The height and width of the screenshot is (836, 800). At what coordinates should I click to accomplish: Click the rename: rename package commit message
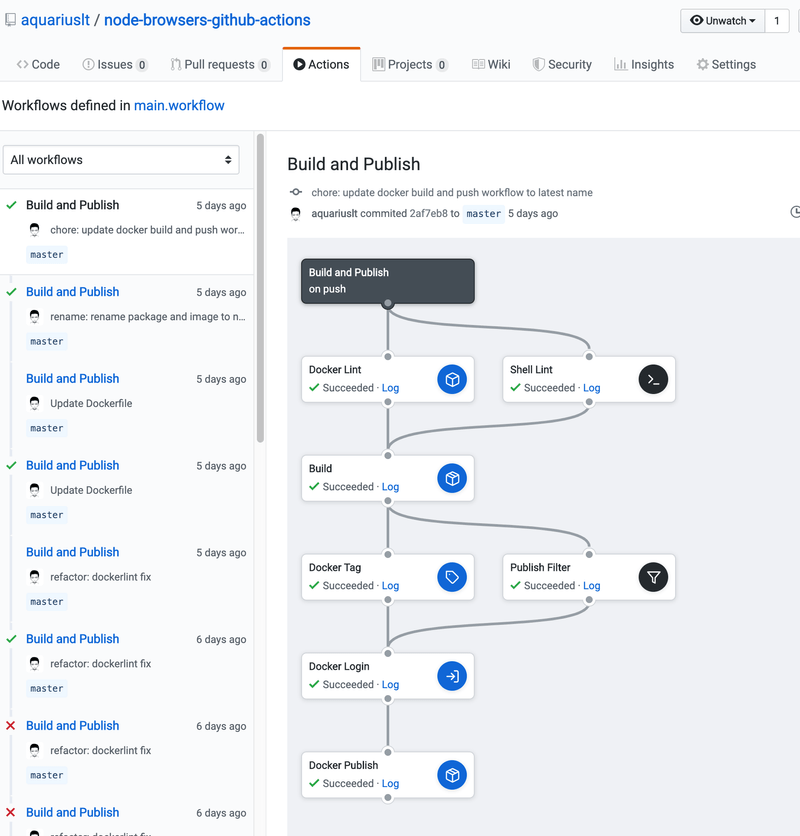click(148, 317)
